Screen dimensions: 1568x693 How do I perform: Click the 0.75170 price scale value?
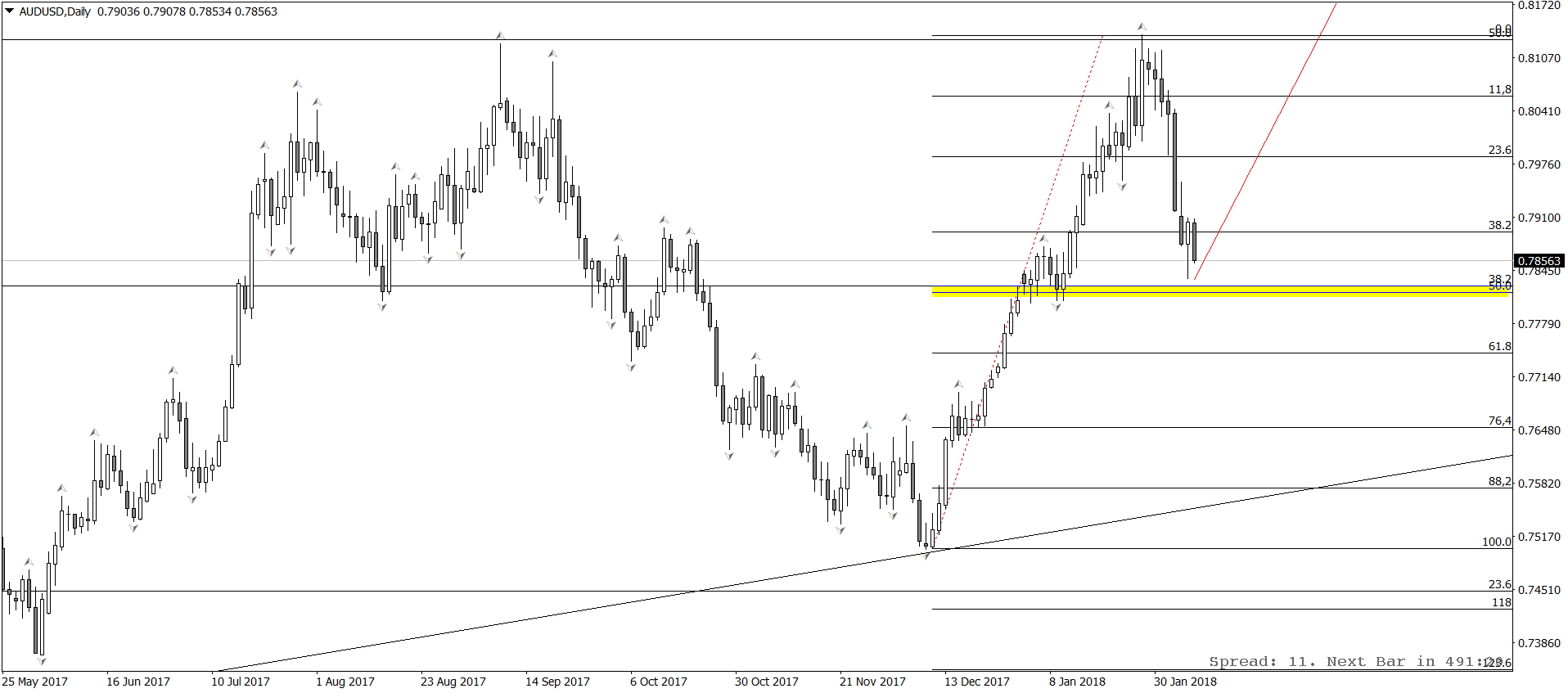click(x=1539, y=537)
